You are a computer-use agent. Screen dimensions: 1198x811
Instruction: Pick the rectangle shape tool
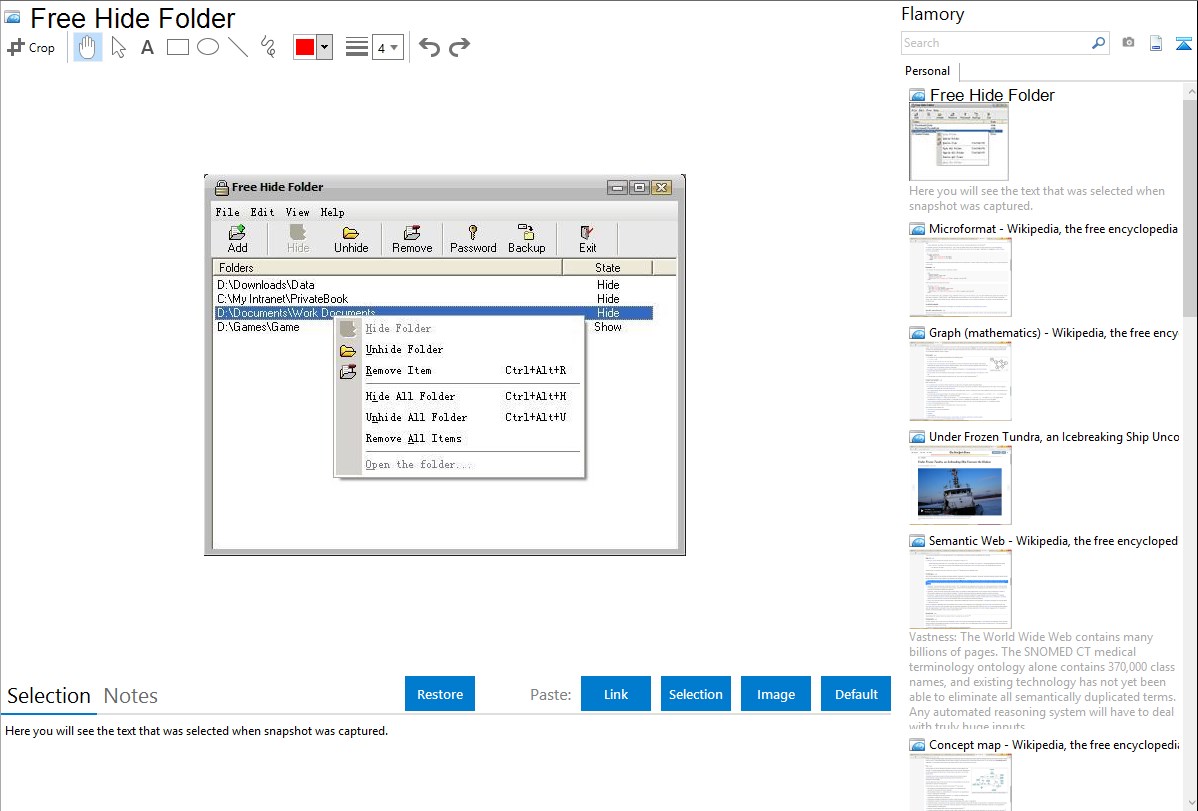click(x=178, y=47)
